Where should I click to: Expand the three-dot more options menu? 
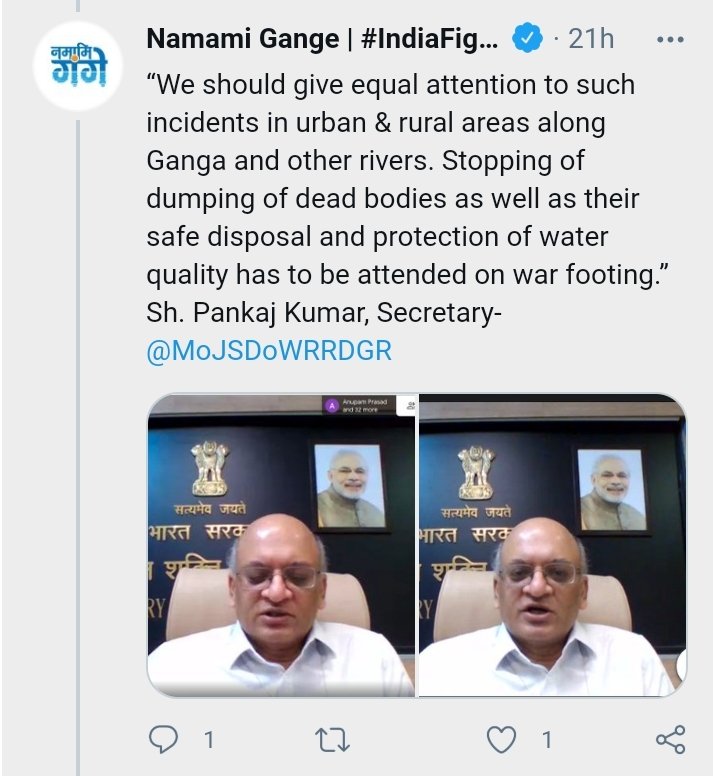pos(669,39)
